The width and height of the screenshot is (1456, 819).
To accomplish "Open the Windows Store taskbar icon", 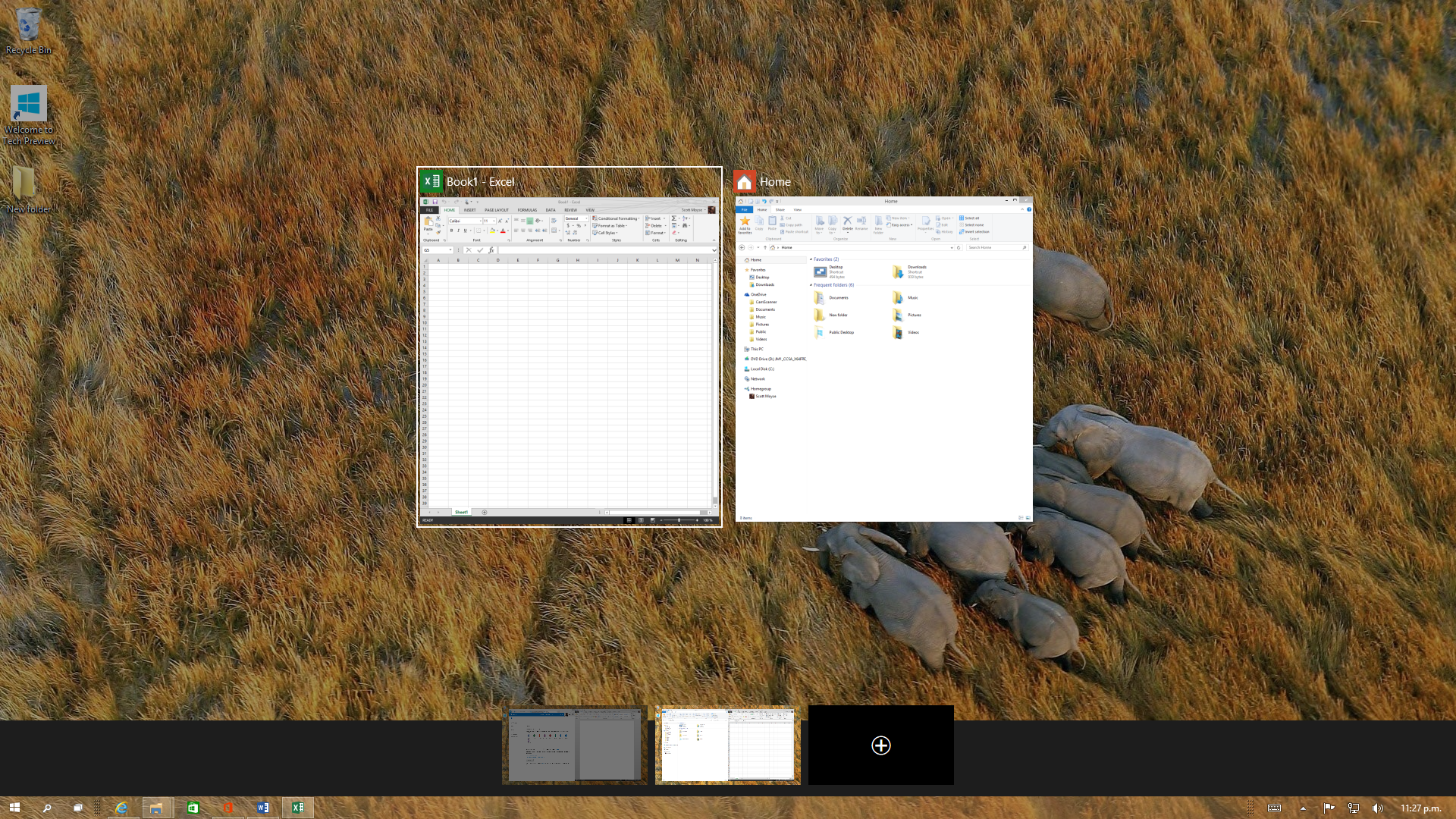I will (193, 808).
